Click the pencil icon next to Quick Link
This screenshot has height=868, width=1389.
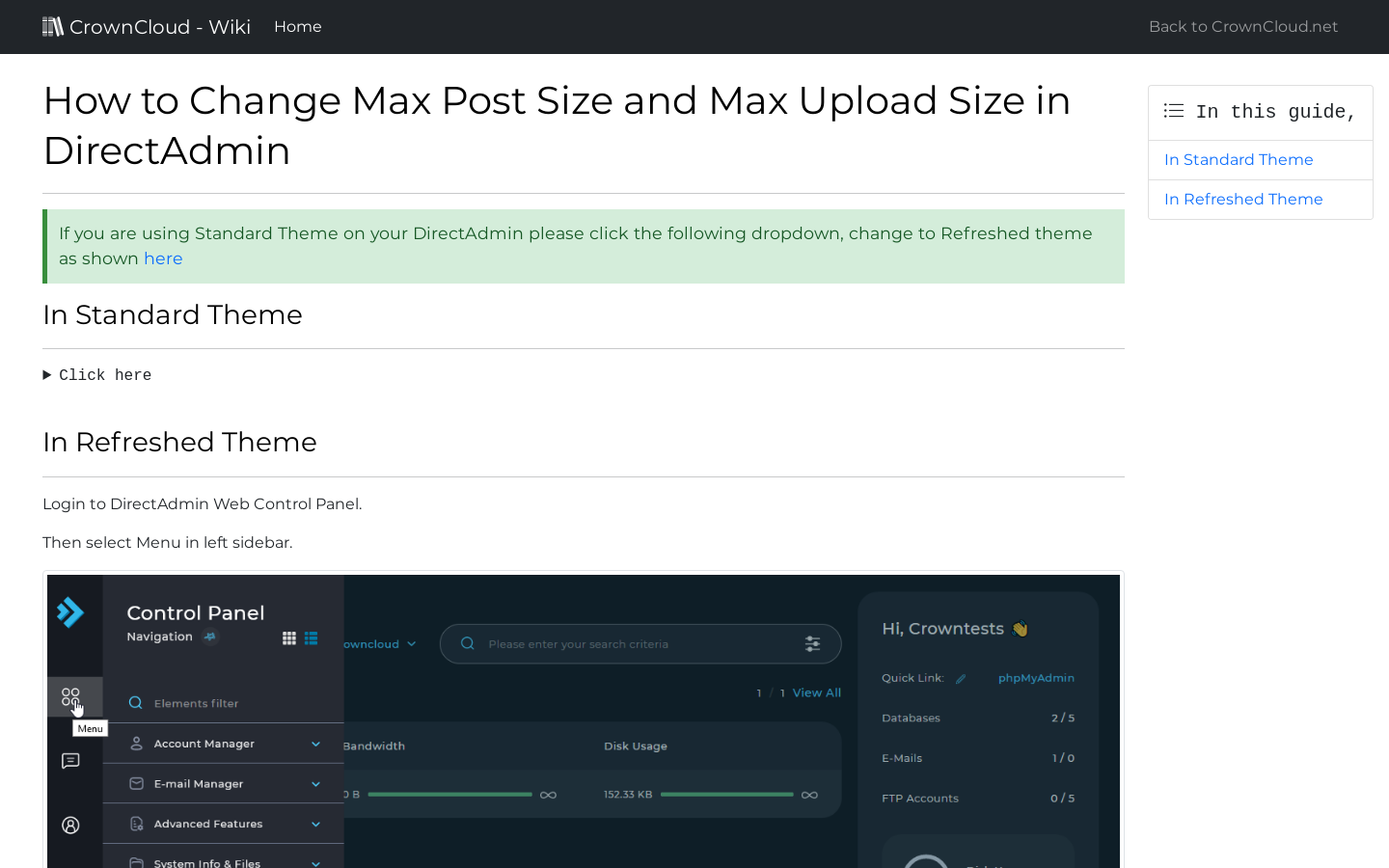[x=960, y=678]
